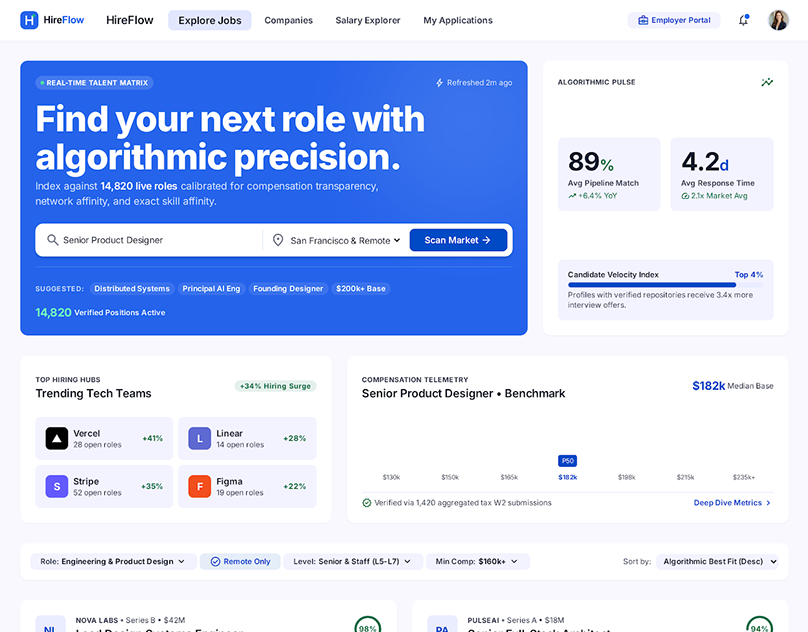The image size is (808, 632).
Task: Click the verified checkmark icon near W2 submissions
Action: 366,503
